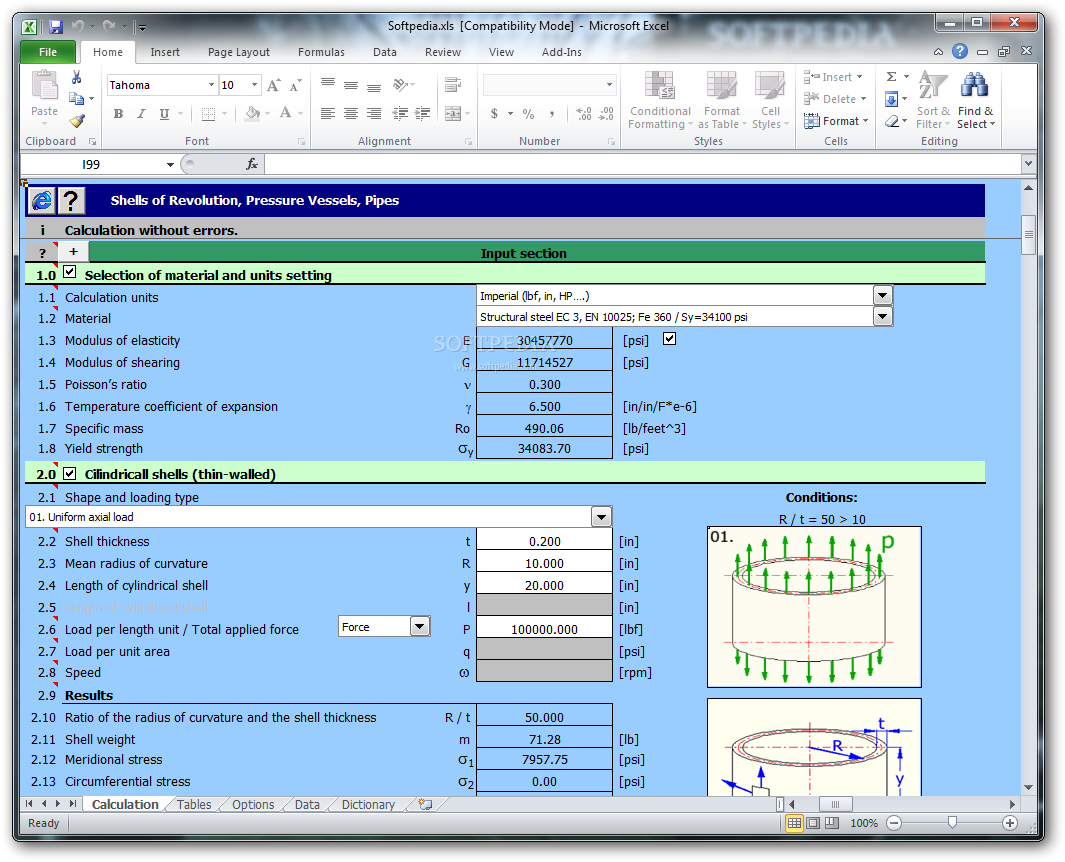Click the Internet Explorer icon in sheet header

click(x=41, y=200)
